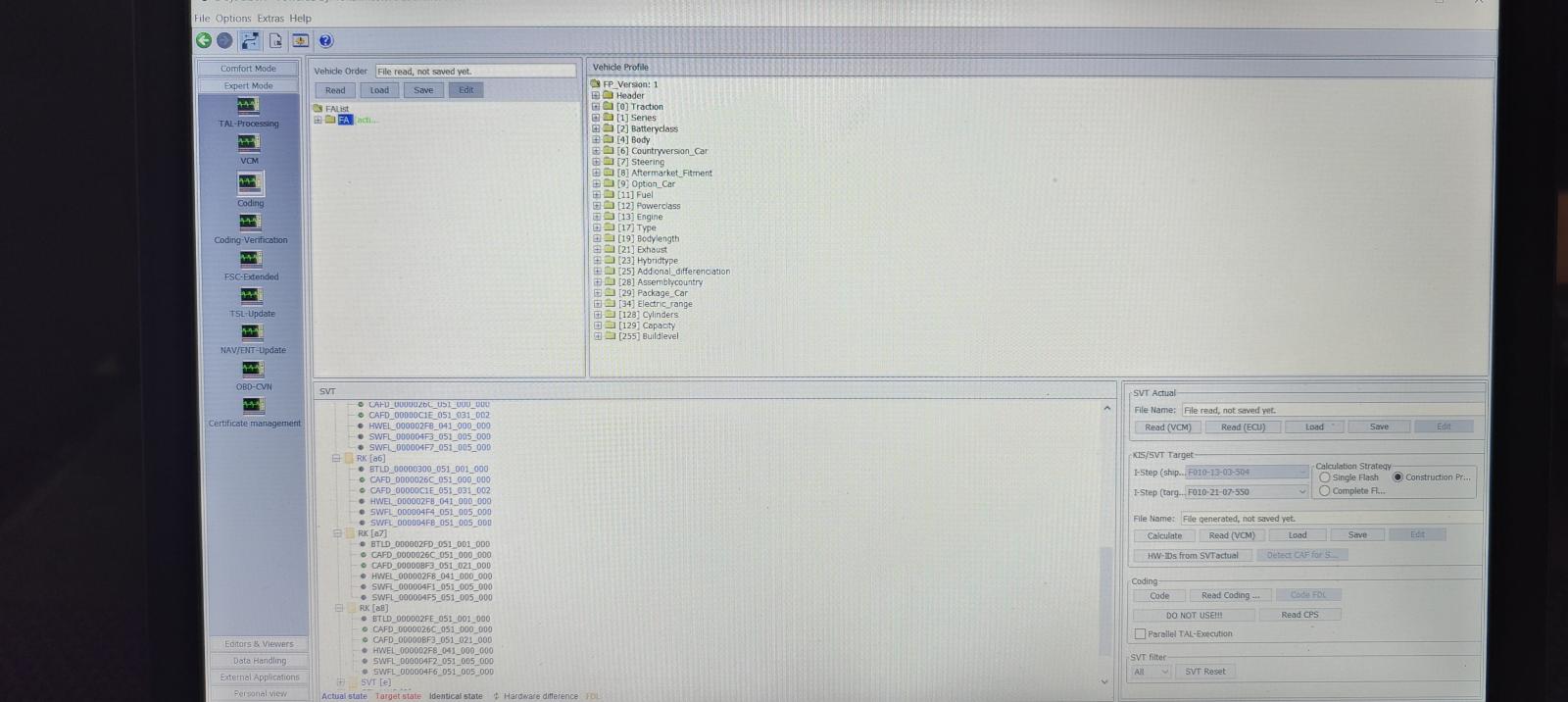Open the Extras menu
Image resolution: width=1568 pixels, height=702 pixels.
(270, 19)
